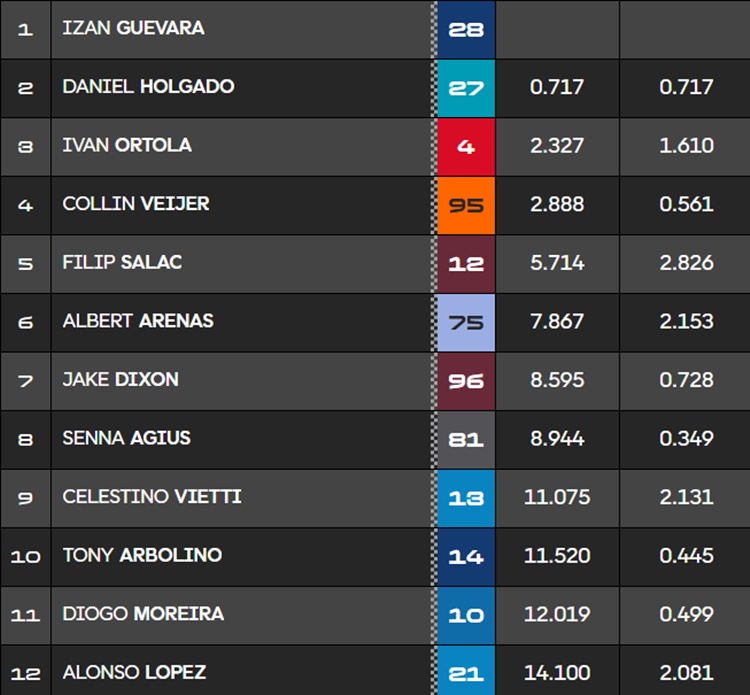Click Collin Veijer's name
Viewport: 750px width, 695px height.
click(136, 204)
